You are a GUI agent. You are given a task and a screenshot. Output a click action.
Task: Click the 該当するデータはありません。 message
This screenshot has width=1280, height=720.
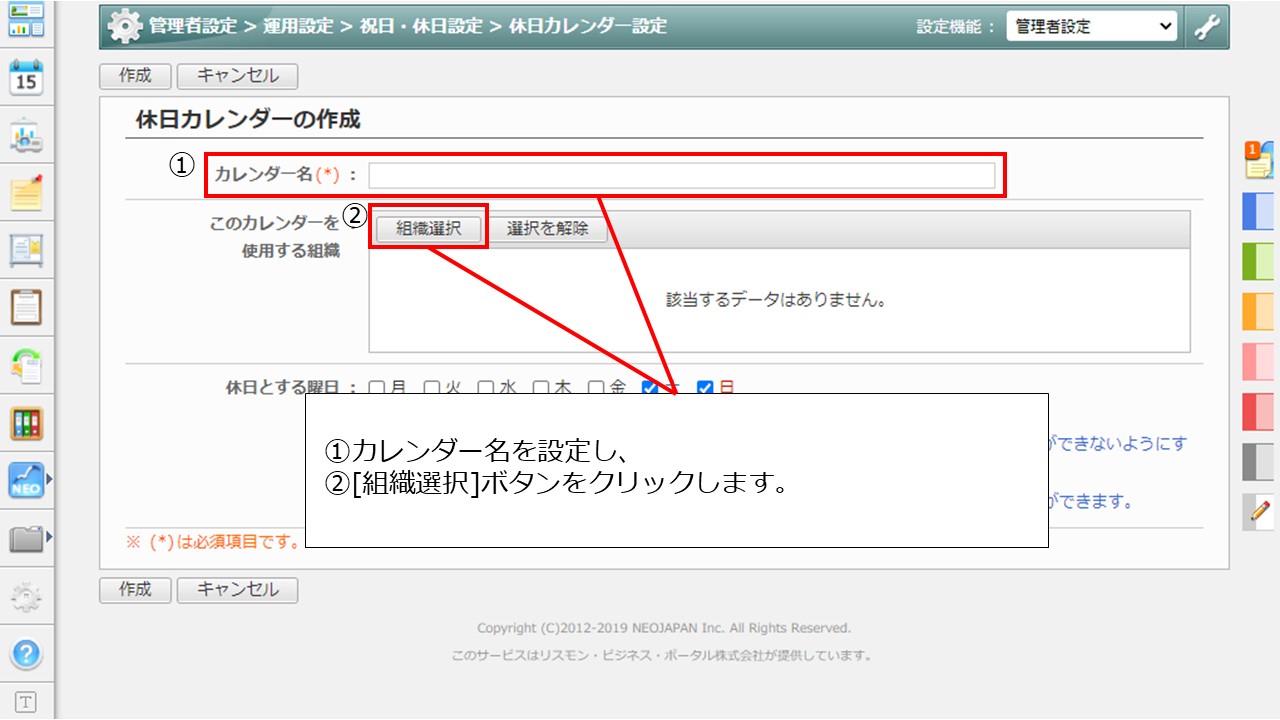pyautogui.click(x=776, y=299)
